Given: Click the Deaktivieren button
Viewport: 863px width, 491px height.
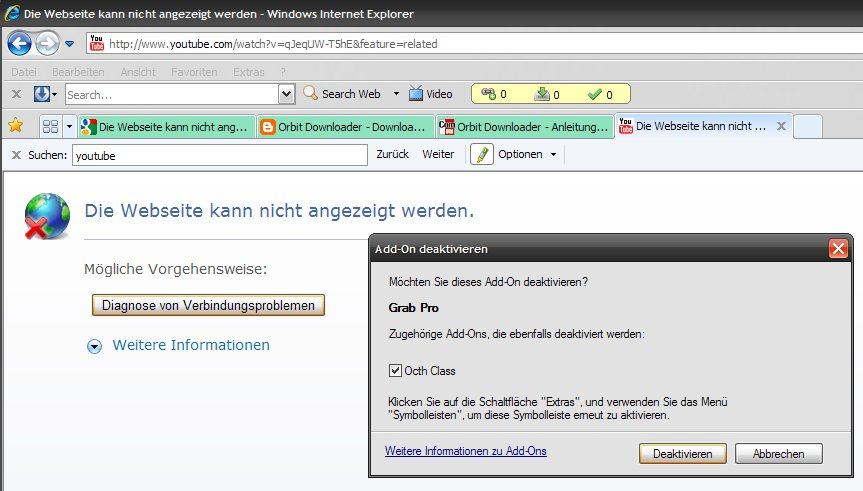Looking at the screenshot, I should (x=682, y=454).
